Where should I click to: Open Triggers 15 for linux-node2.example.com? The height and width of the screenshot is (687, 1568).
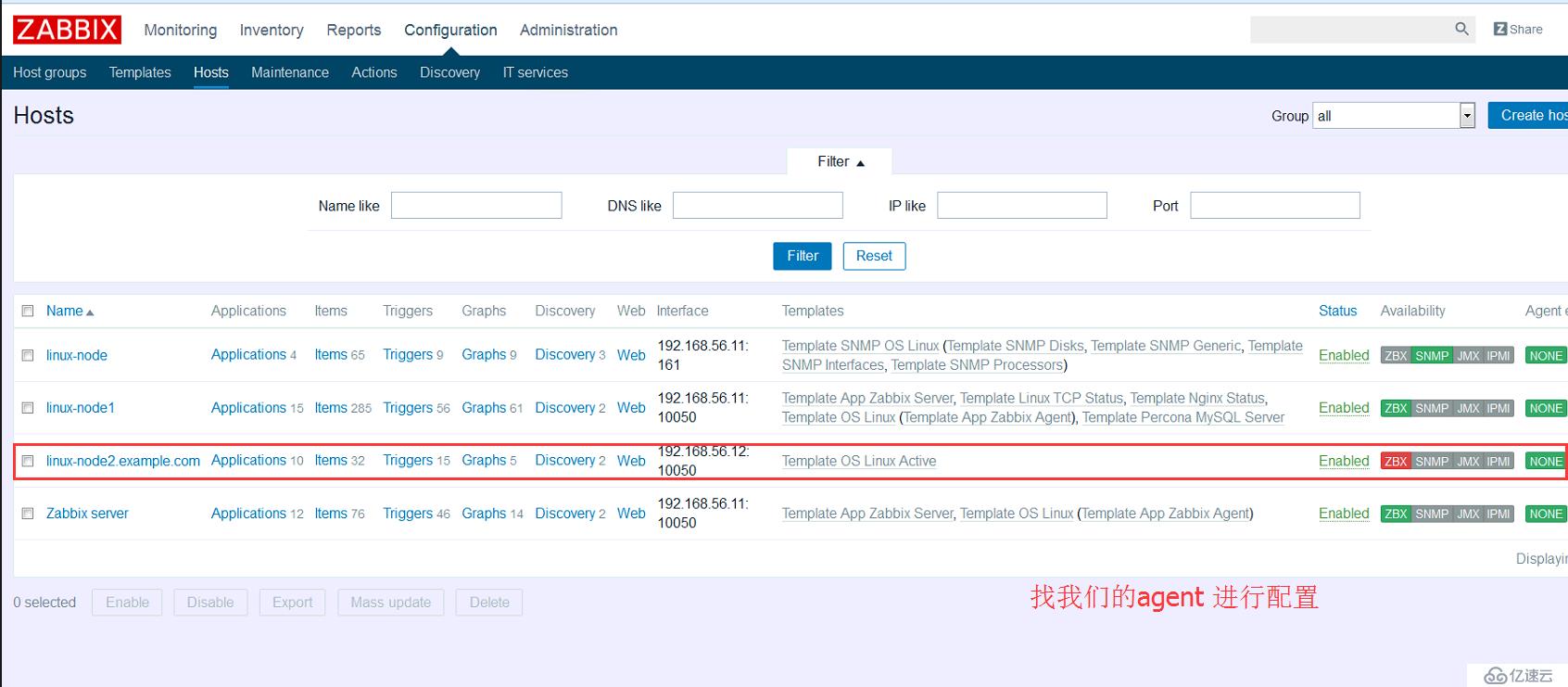point(408,460)
